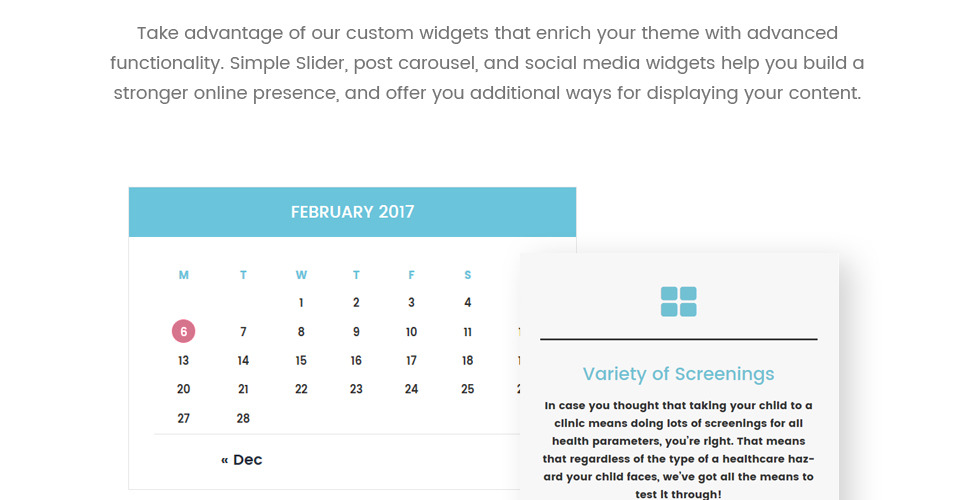The width and height of the screenshot is (965, 500).
Task: Choose date 3 in the calendar
Action: [x=411, y=303]
